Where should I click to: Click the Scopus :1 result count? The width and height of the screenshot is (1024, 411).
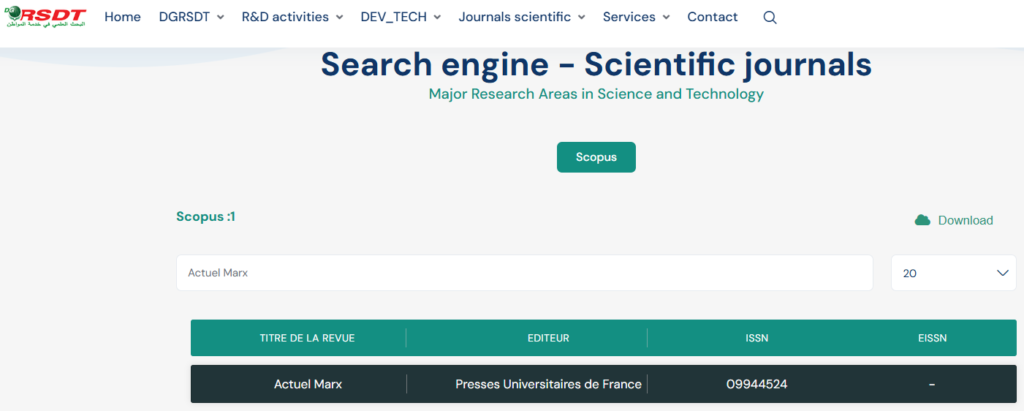(206, 217)
